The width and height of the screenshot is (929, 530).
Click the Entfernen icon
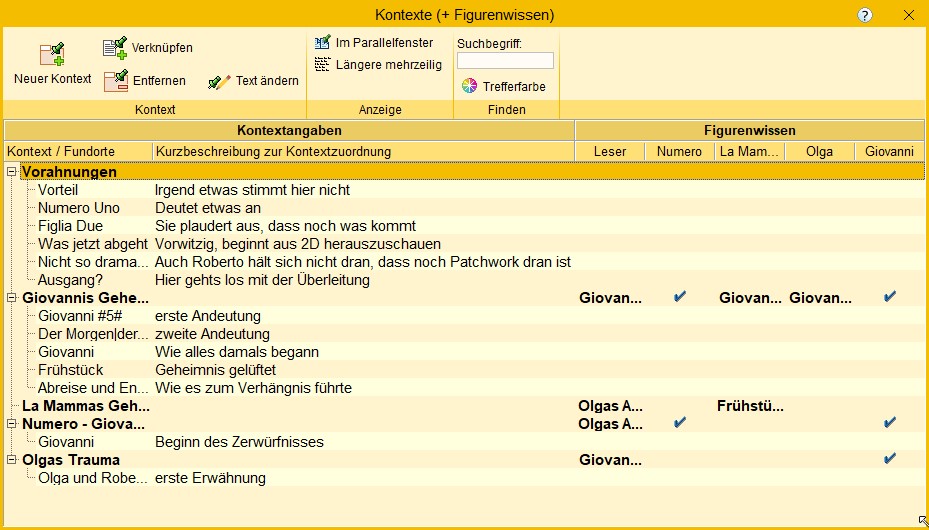tap(116, 81)
